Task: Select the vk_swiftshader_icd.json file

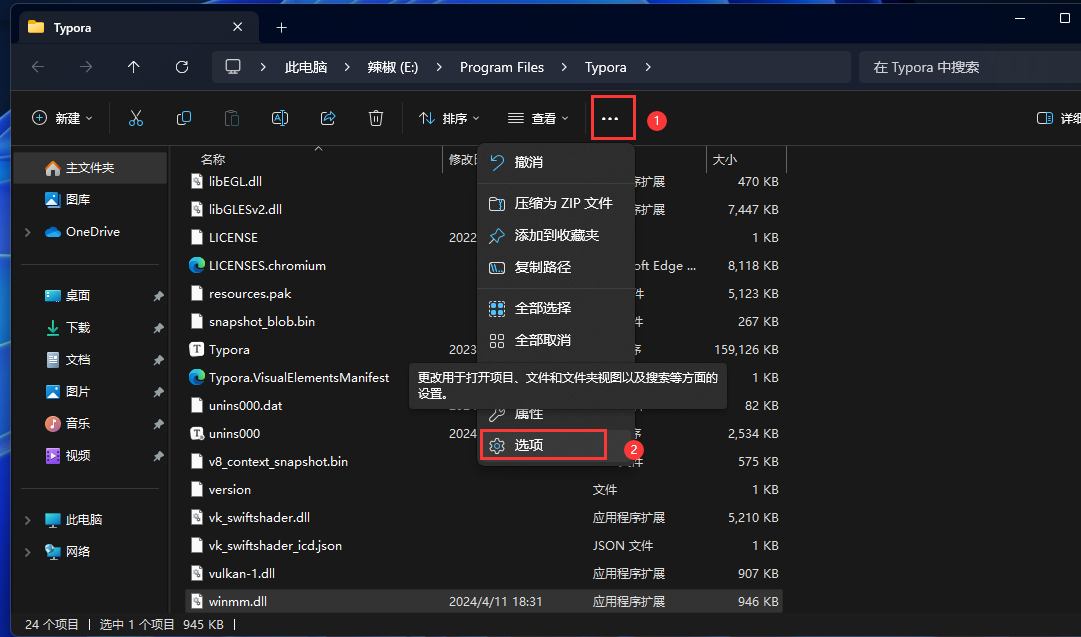Action: click(x=275, y=545)
